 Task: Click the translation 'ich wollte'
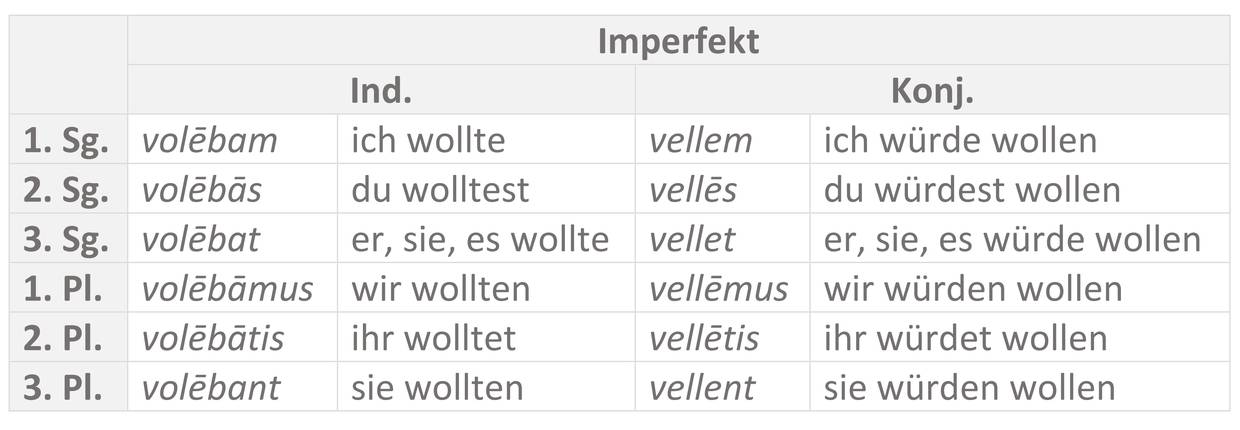(x=428, y=140)
